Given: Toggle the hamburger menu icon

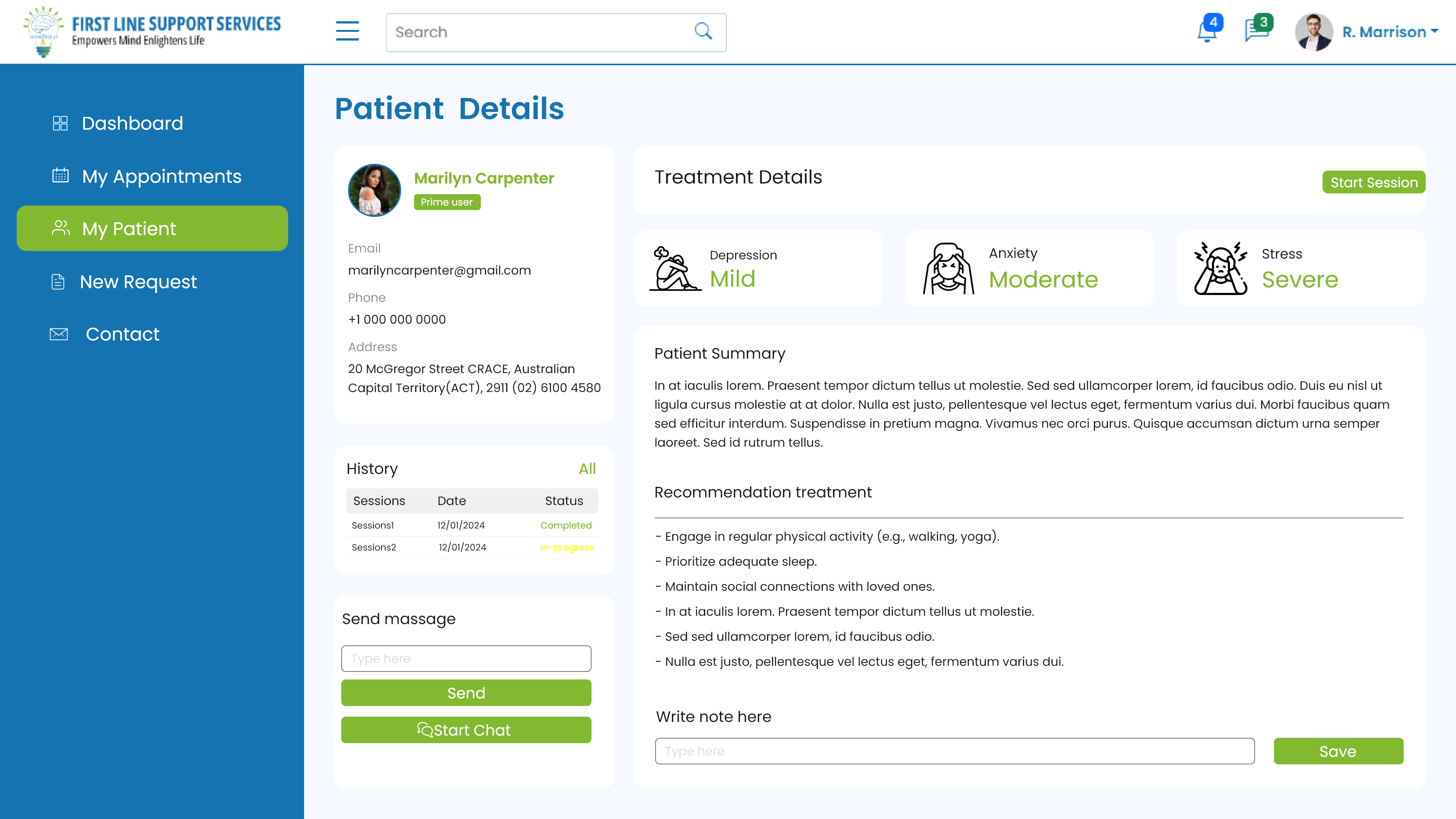Looking at the screenshot, I should pos(347,31).
